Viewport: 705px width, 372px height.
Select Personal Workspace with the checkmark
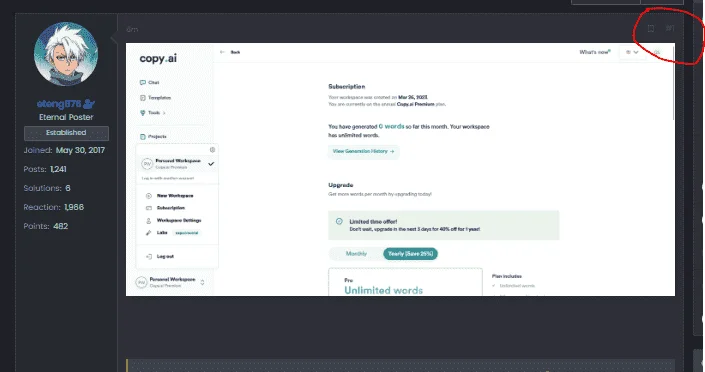click(x=177, y=164)
